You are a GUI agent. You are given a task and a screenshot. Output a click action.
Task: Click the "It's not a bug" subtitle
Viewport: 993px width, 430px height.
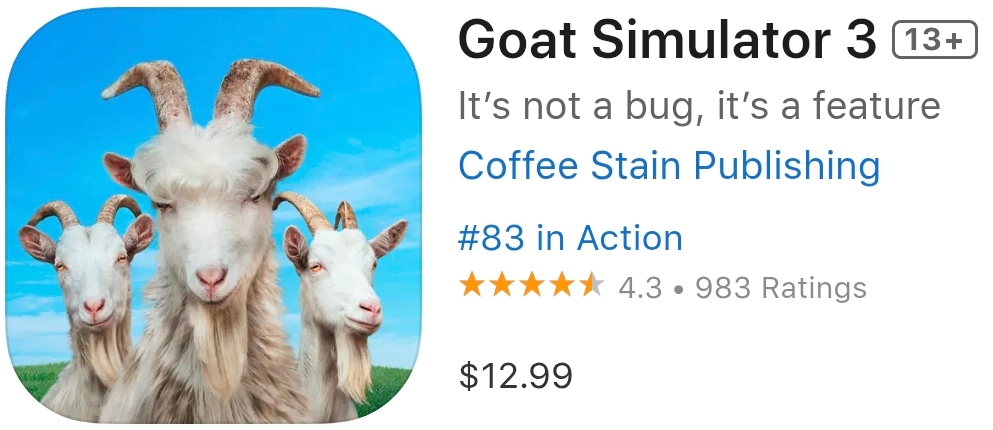(x=699, y=106)
